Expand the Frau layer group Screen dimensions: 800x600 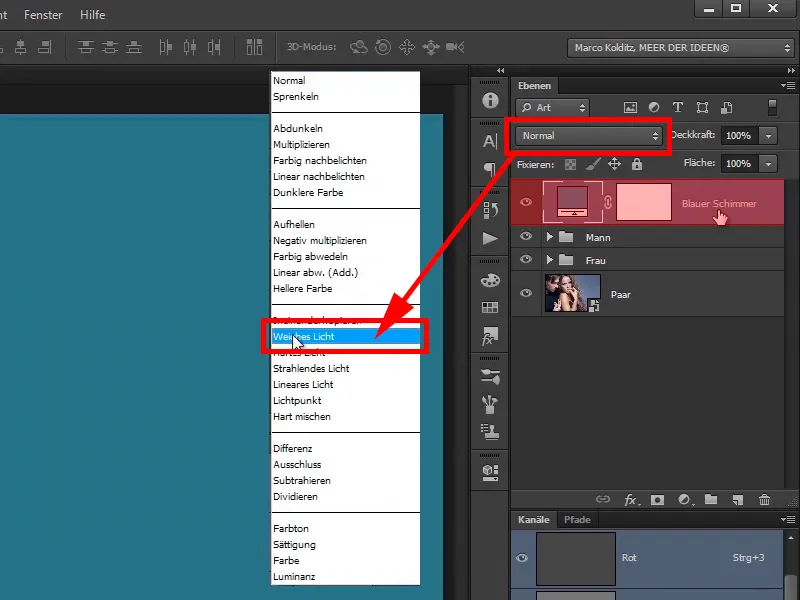click(549, 260)
